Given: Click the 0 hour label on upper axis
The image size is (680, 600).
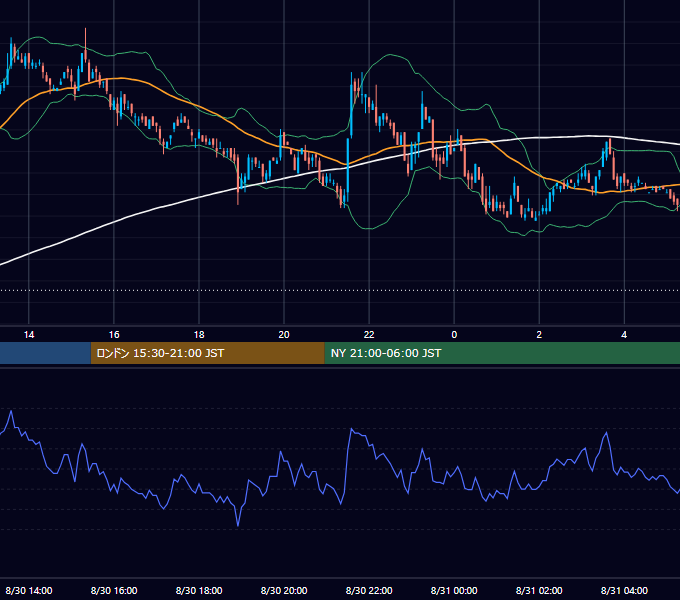Looking at the screenshot, I should [x=454, y=335].
